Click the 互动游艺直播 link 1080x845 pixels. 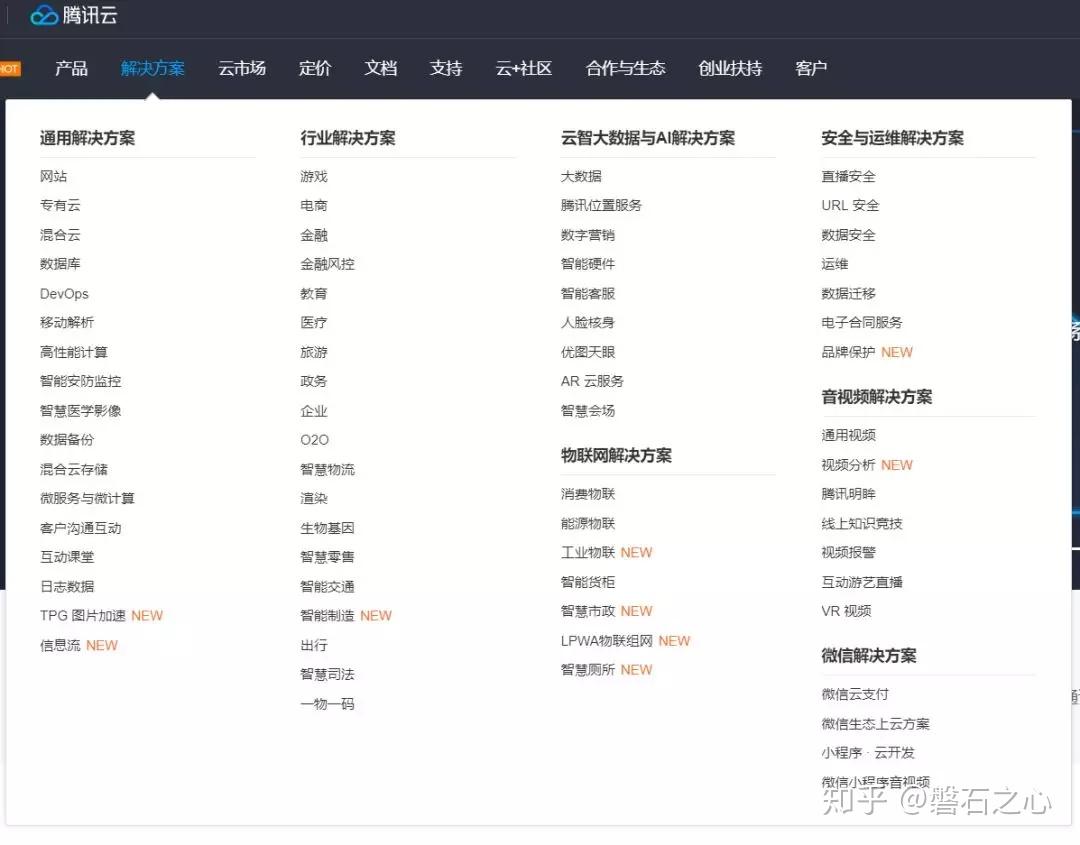pyautogui.click(x=862, y=582)
